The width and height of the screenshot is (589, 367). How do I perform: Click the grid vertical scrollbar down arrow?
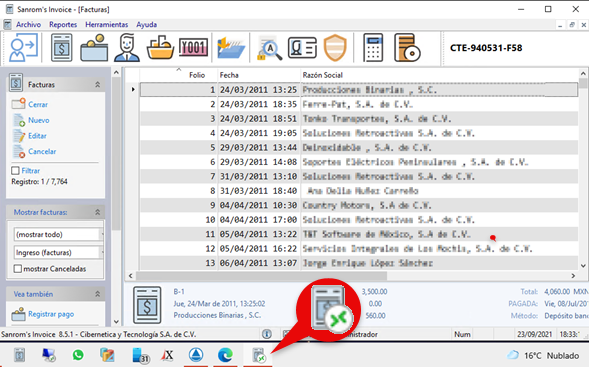[583, 266]
